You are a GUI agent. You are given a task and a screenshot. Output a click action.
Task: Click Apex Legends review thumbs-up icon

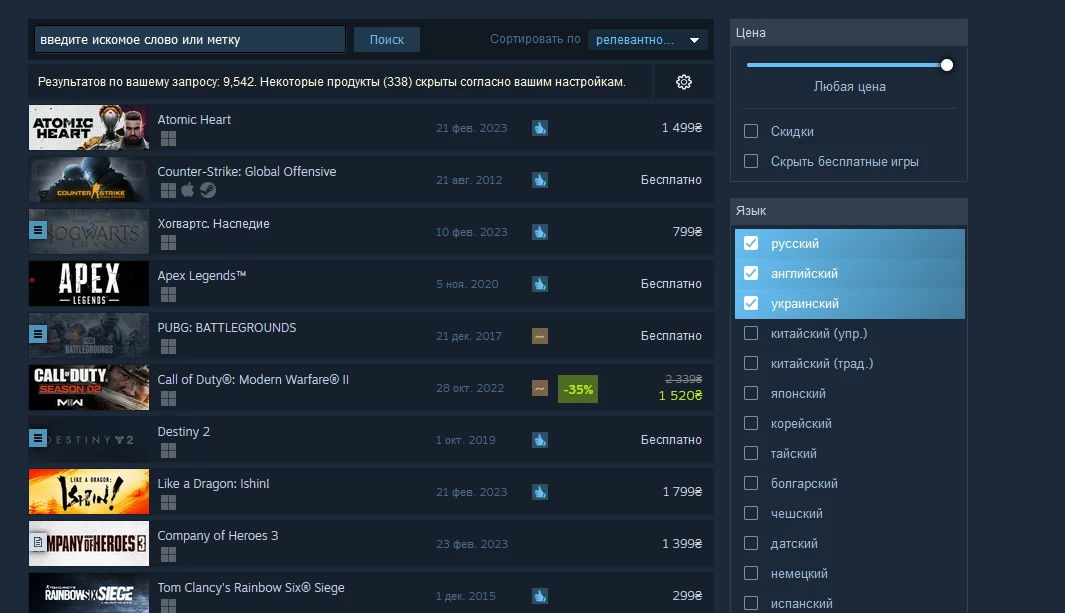(x=540, y=284)
